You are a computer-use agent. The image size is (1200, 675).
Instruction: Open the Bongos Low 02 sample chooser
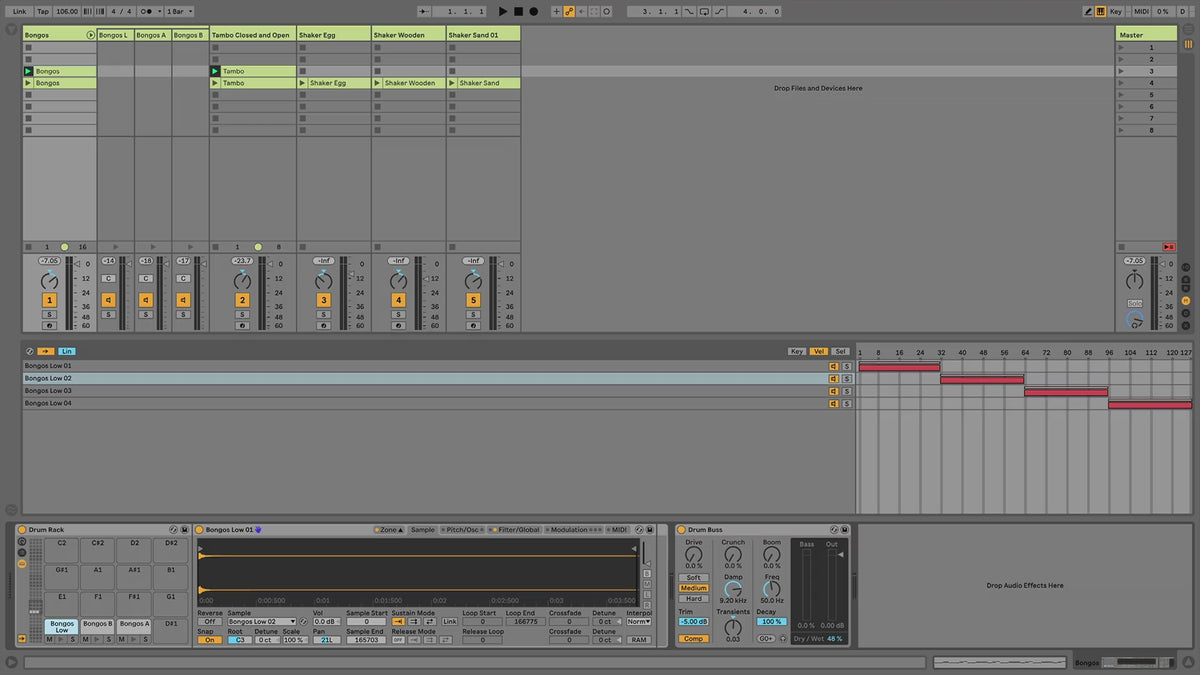261,622
